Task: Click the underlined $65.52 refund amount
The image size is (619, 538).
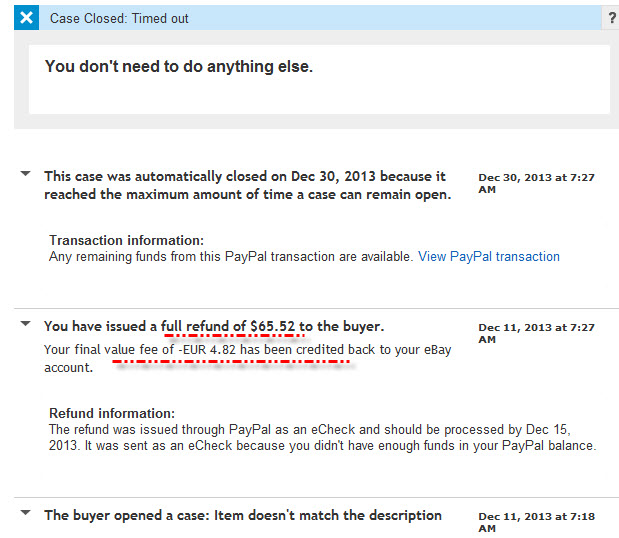Action: [272, 326]
